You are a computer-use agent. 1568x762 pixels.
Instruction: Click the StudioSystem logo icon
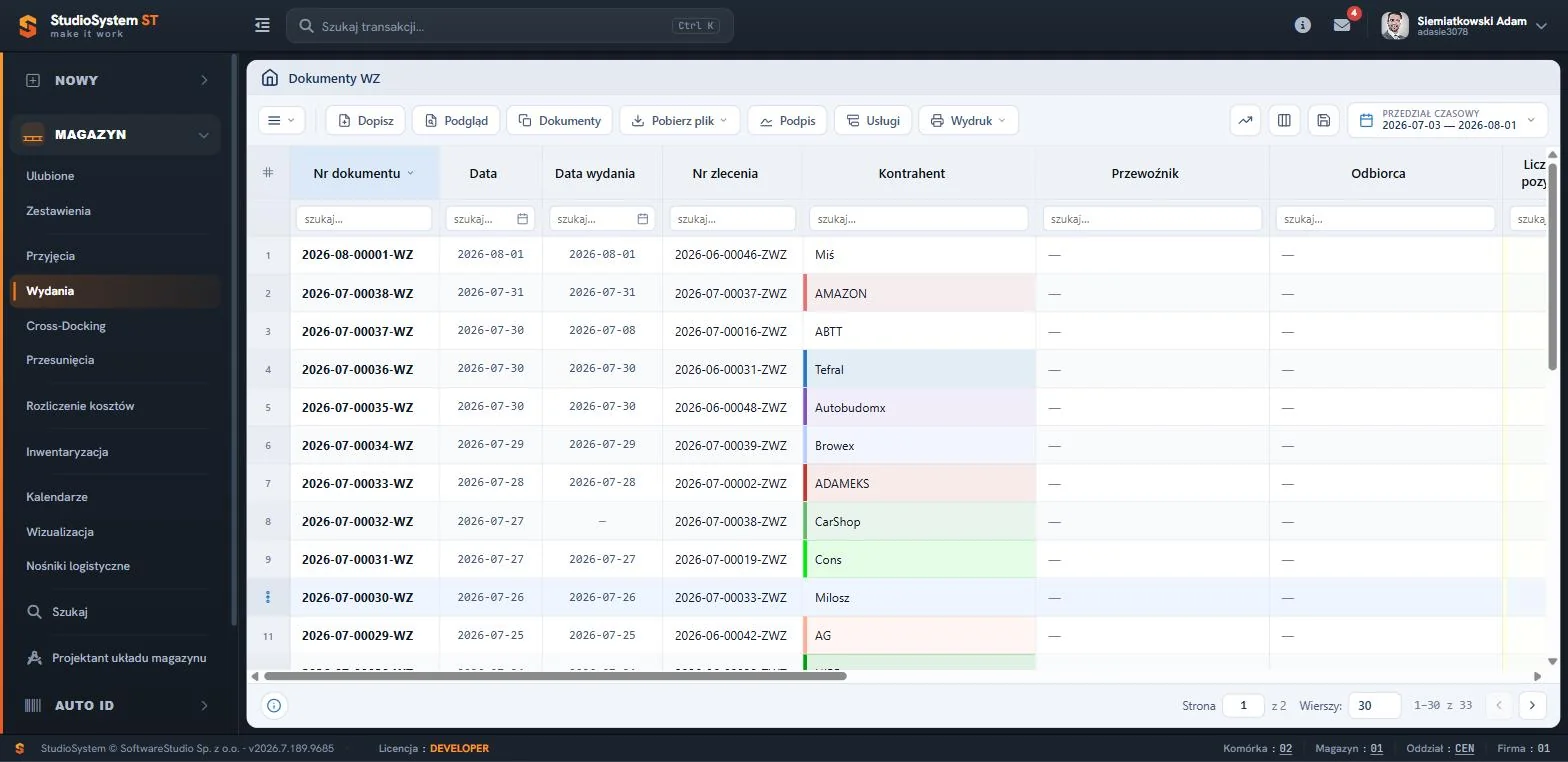(28, 26)
